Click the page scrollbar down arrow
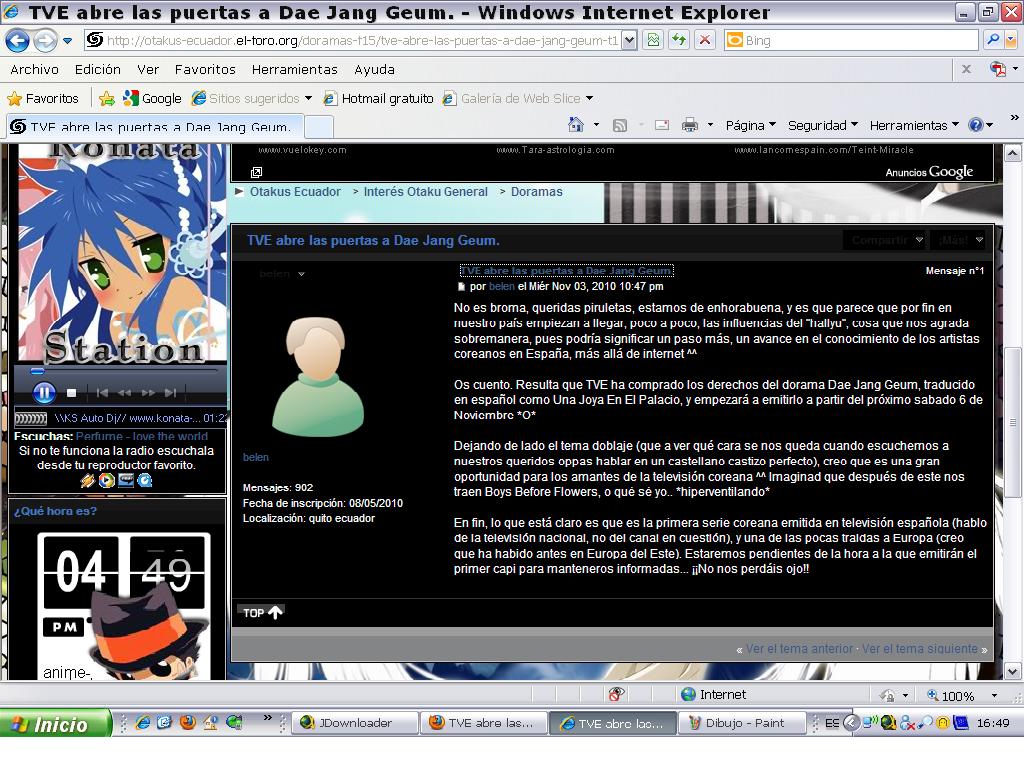The width and height of the screenshot is (1024, 768). pyautogui.click(x=1012, y=671)
